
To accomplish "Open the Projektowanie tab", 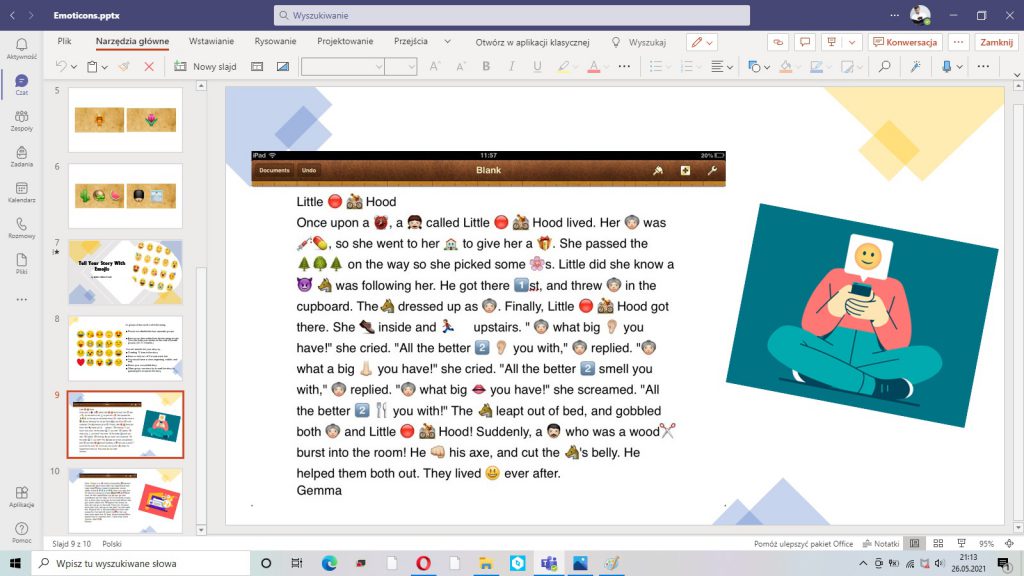I will pos(345,42).
